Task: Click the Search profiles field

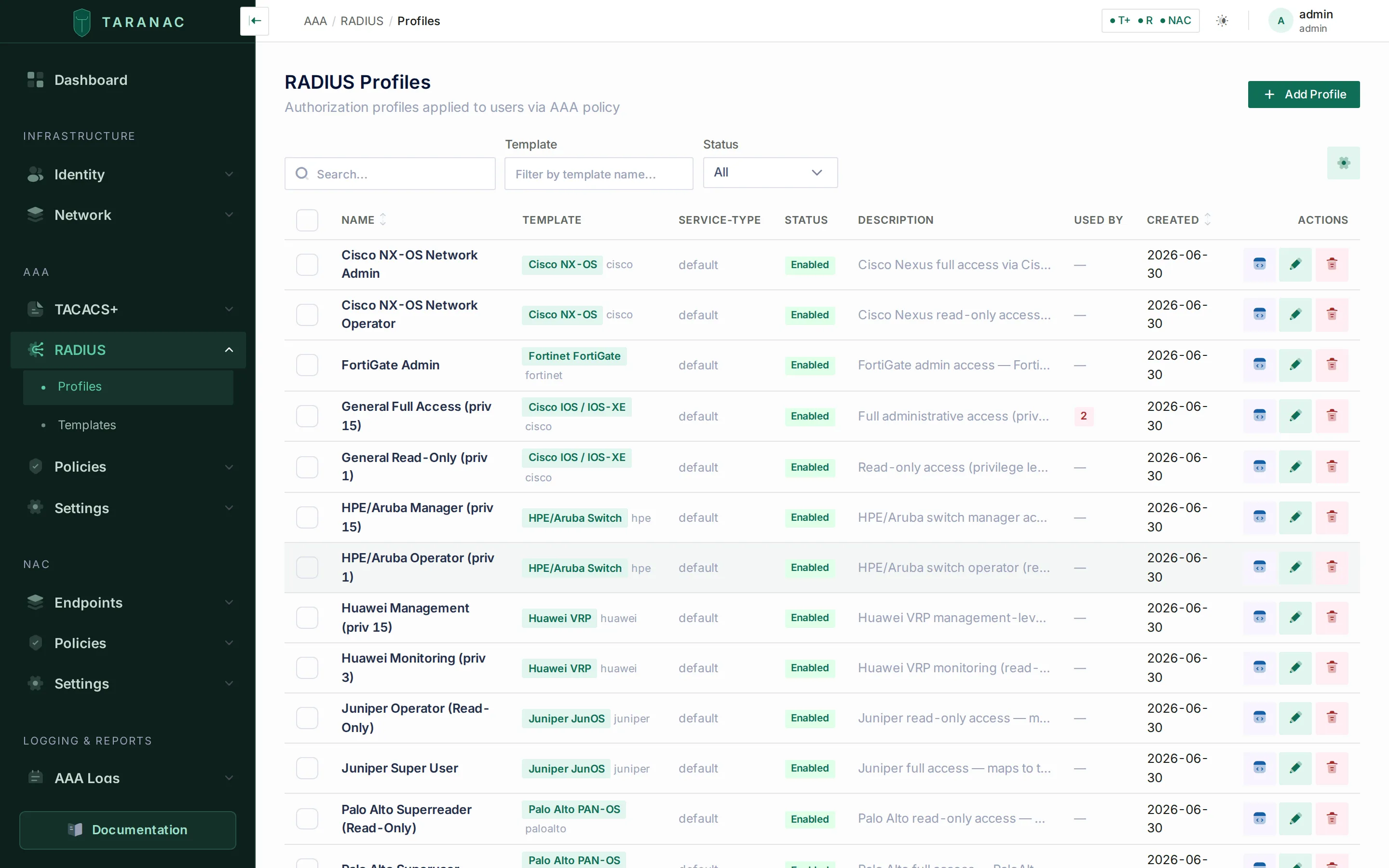Action: pos(390,174)
